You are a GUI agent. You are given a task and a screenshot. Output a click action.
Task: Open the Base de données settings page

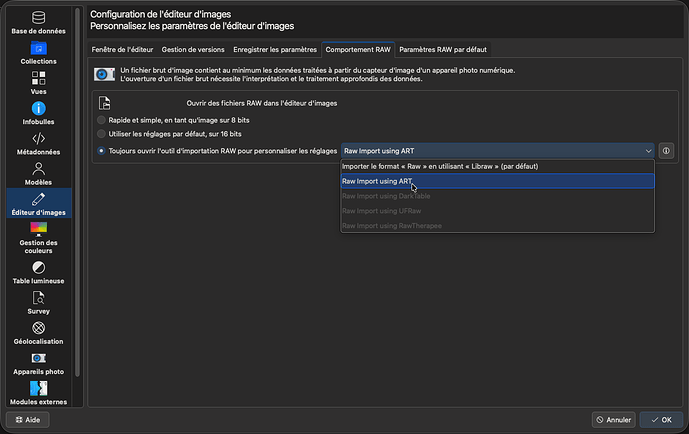click(x=39, y=23)
